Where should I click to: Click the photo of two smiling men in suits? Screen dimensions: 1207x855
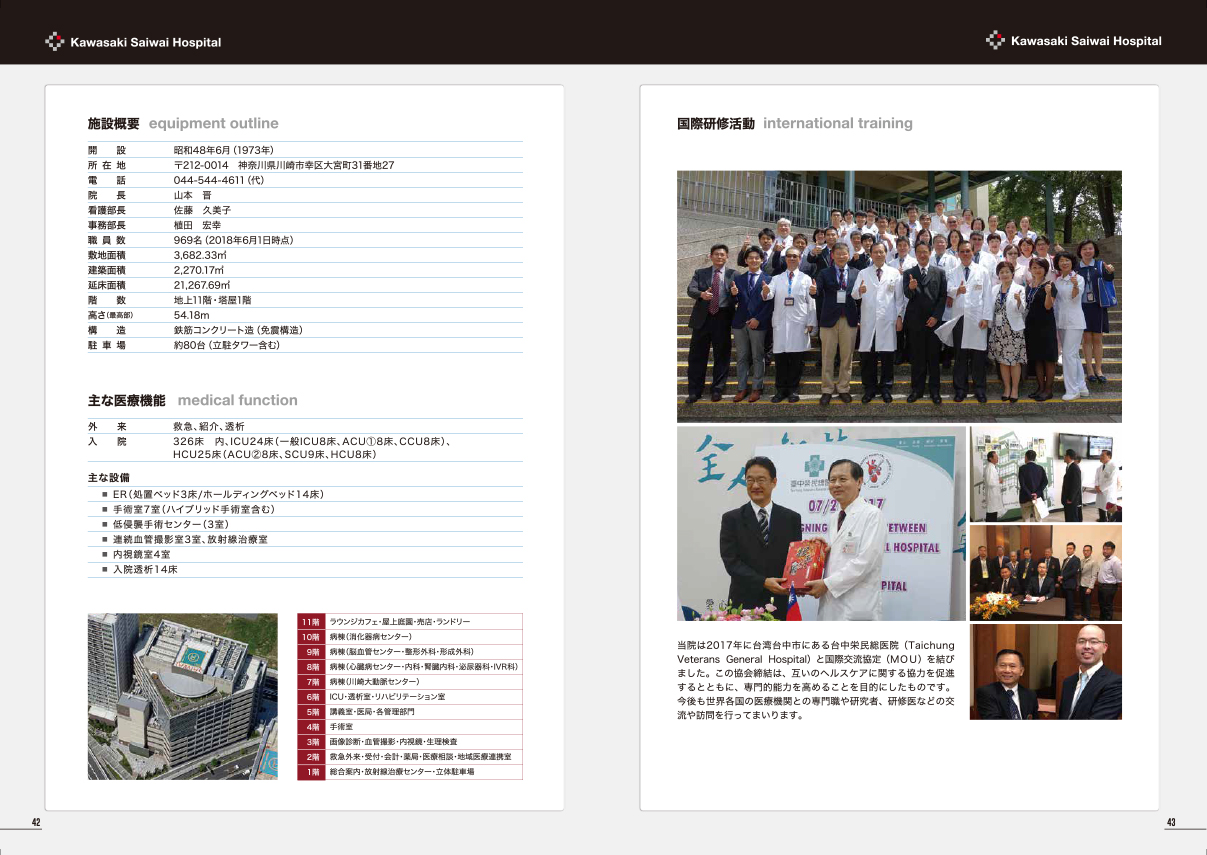[x=1045, y=672]
